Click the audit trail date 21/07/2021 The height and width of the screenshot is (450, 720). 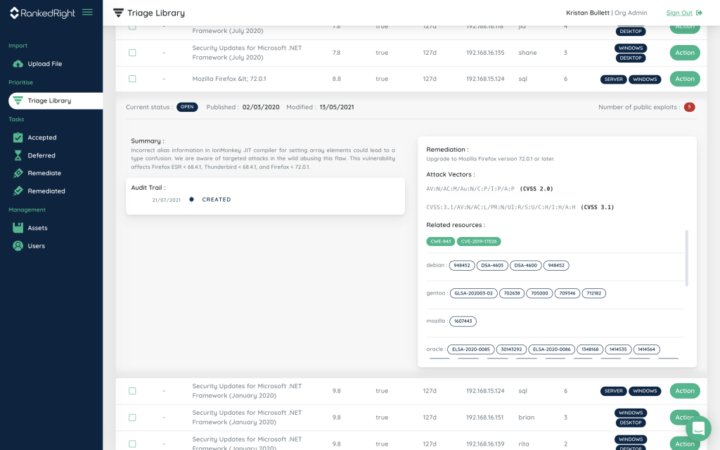point(166,200)
